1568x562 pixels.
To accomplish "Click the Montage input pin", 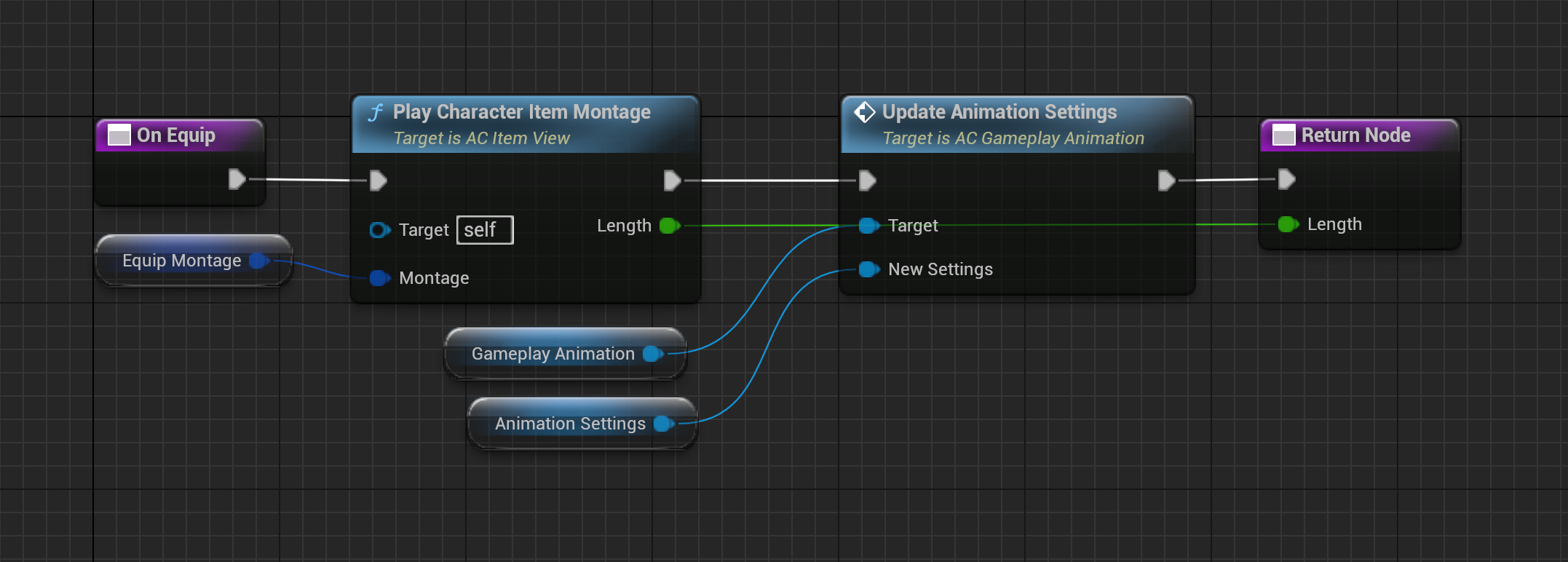I will tap(380, 278).
